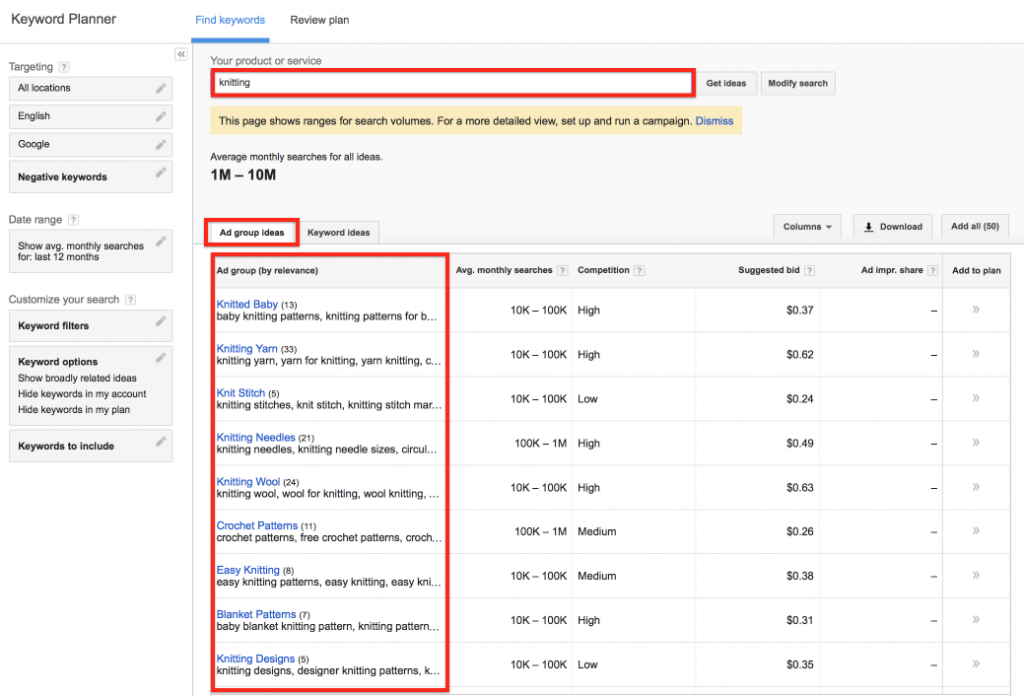
Task: Collapse the sidebar with the double-chevron icon
Action: point(182,54)
